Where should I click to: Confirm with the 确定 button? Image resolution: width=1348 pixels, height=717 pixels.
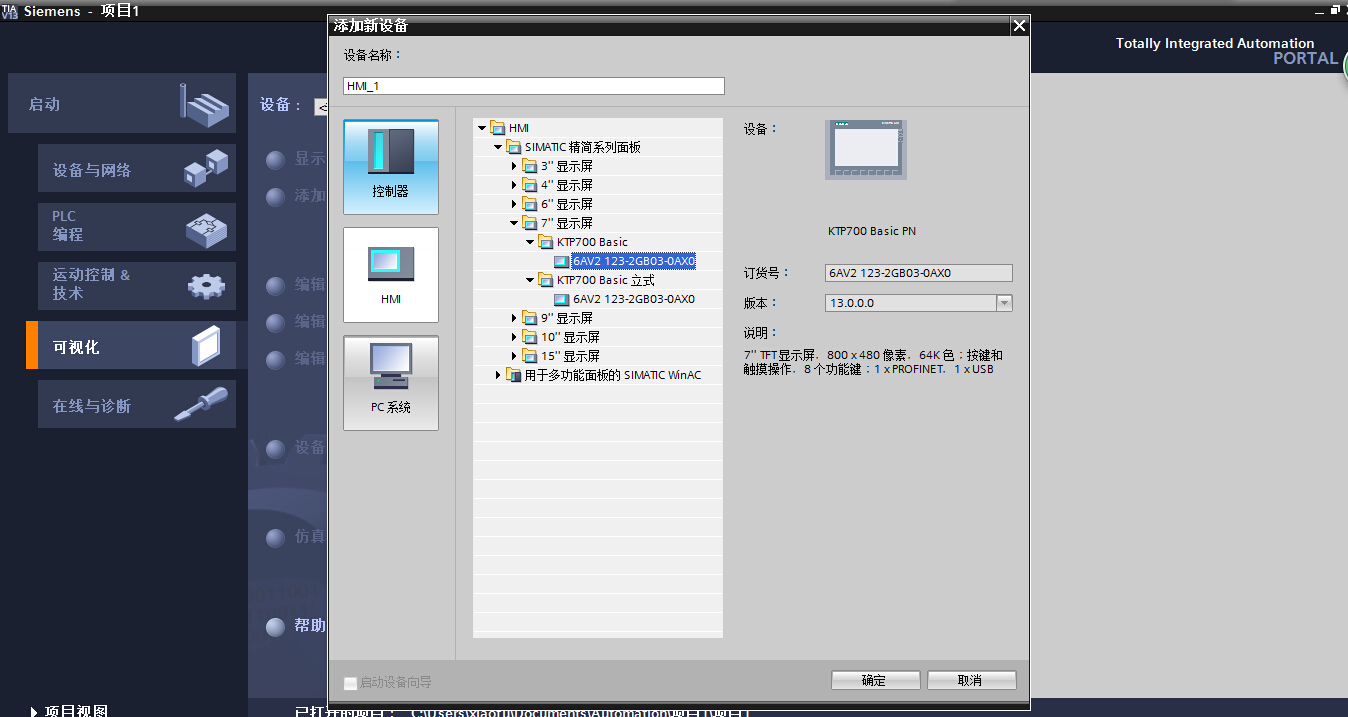click(x=875, y=680)
